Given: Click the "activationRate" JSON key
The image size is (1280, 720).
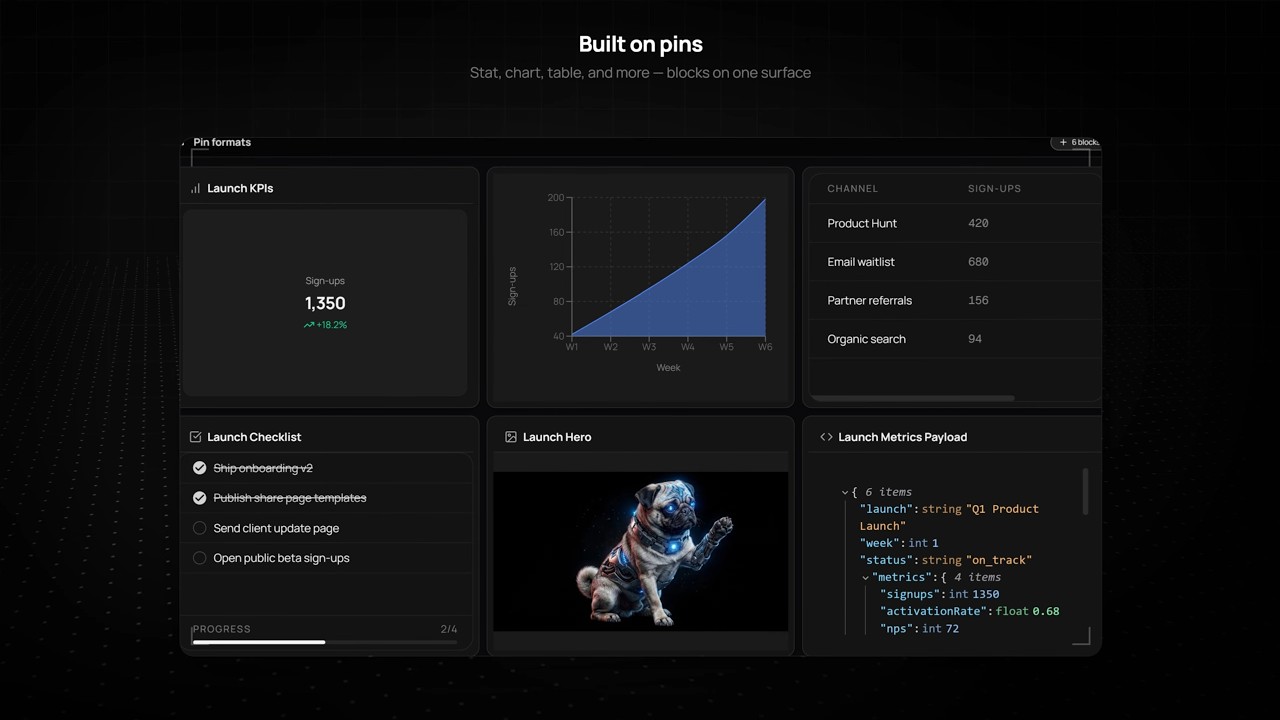Looking at the screenshot, I should pos(934,611).
